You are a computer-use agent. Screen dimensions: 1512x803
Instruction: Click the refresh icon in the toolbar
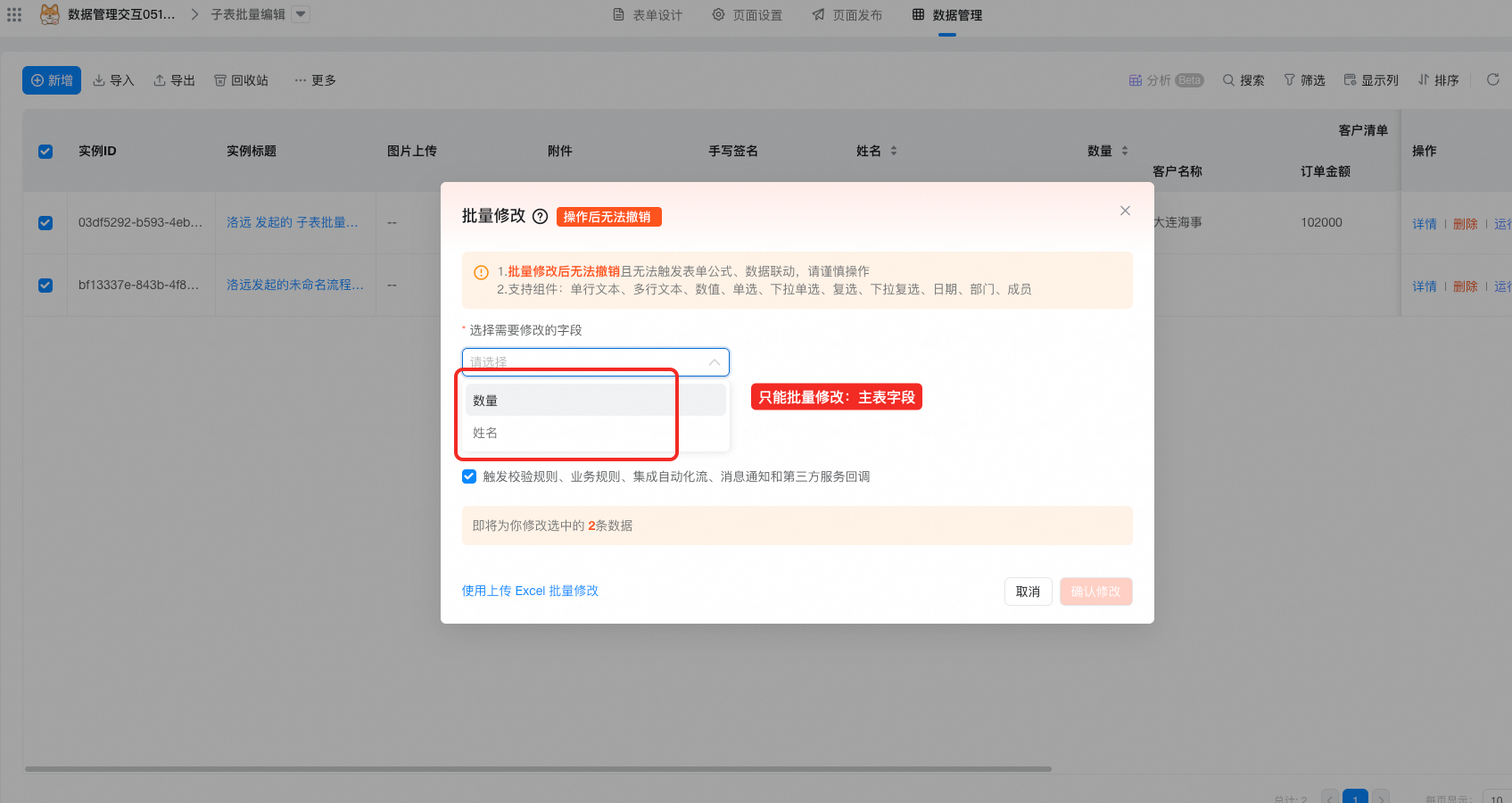[1492, 80]
